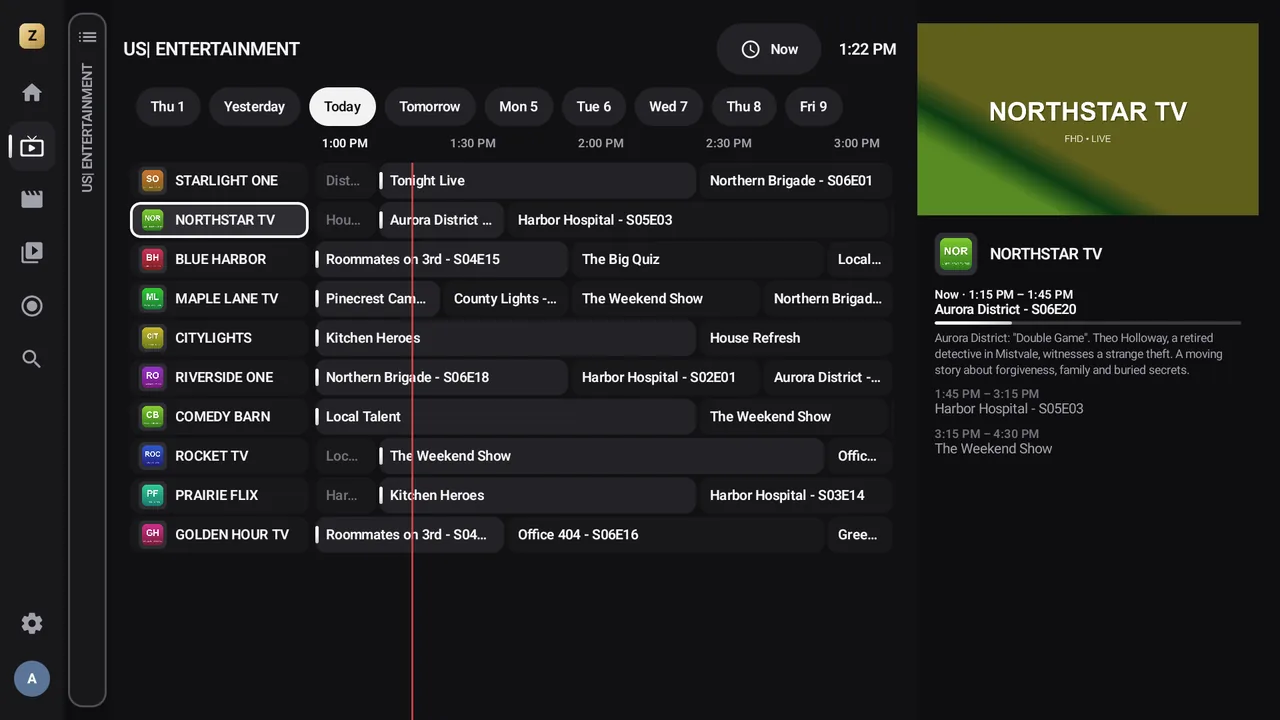This screenshot has height=720, width=1280.
Task: Open the Recordings circle icon
Action: (32, 306)
